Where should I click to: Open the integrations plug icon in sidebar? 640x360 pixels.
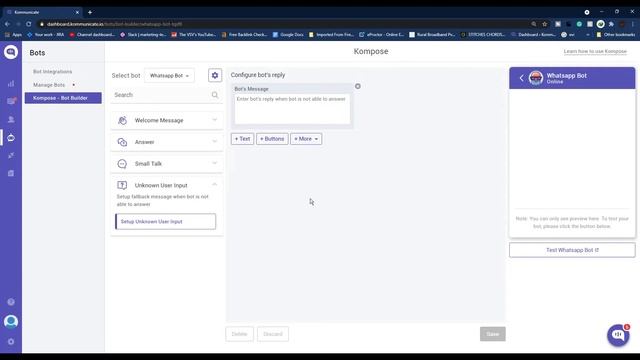11,156
